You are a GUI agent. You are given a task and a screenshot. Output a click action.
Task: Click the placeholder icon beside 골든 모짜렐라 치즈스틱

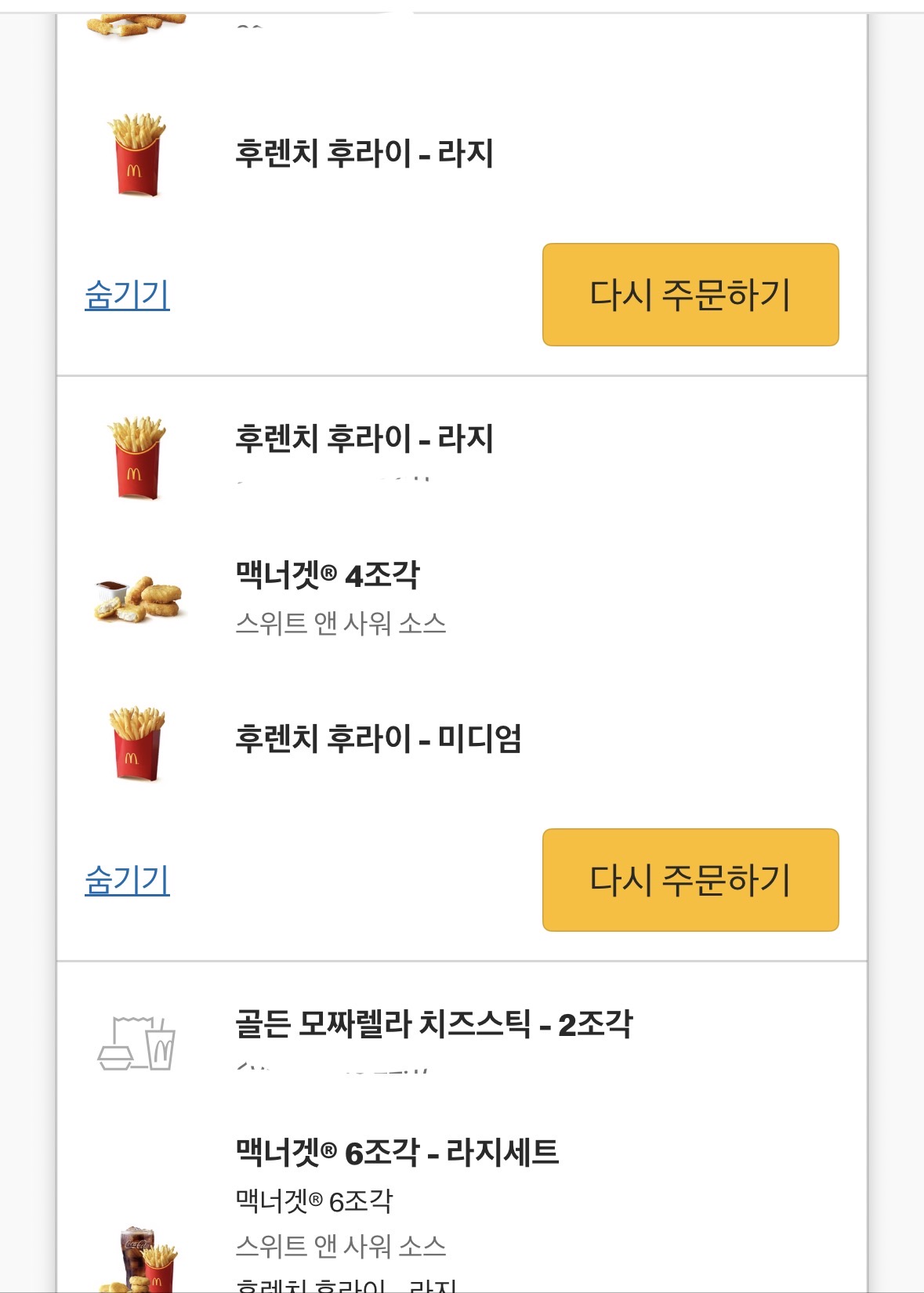point(136,1042)
